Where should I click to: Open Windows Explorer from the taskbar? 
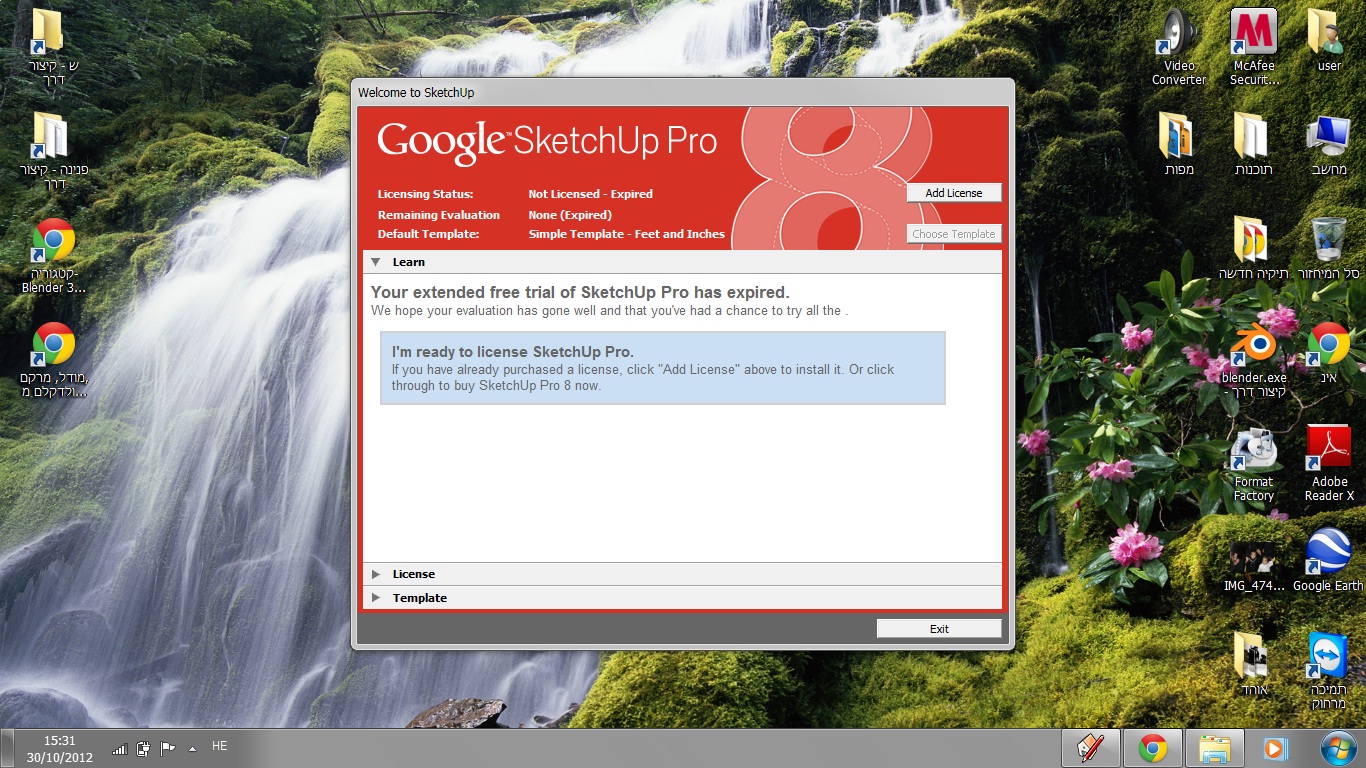pyautogui.click(x=1214, y=748)
